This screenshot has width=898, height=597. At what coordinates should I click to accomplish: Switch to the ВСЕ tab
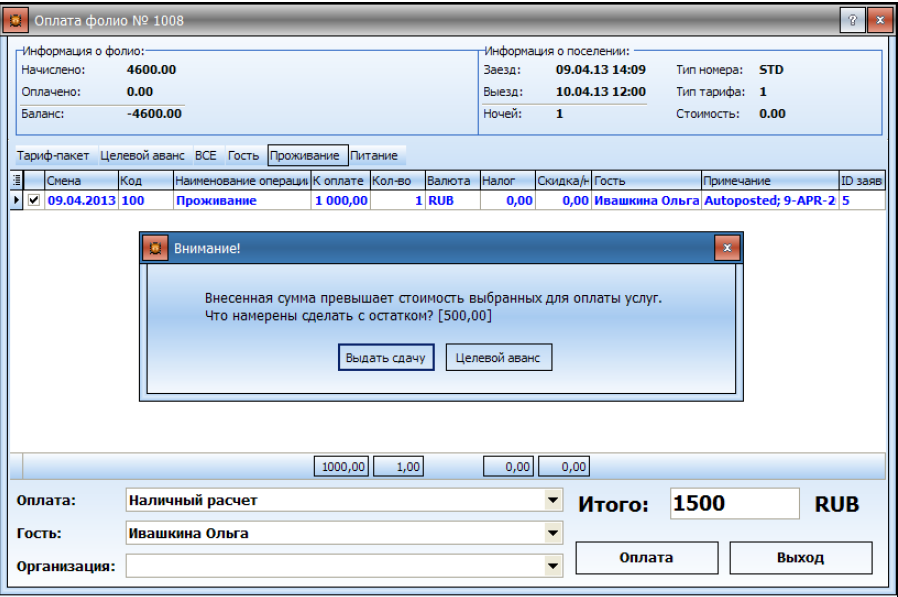(206, 155)
